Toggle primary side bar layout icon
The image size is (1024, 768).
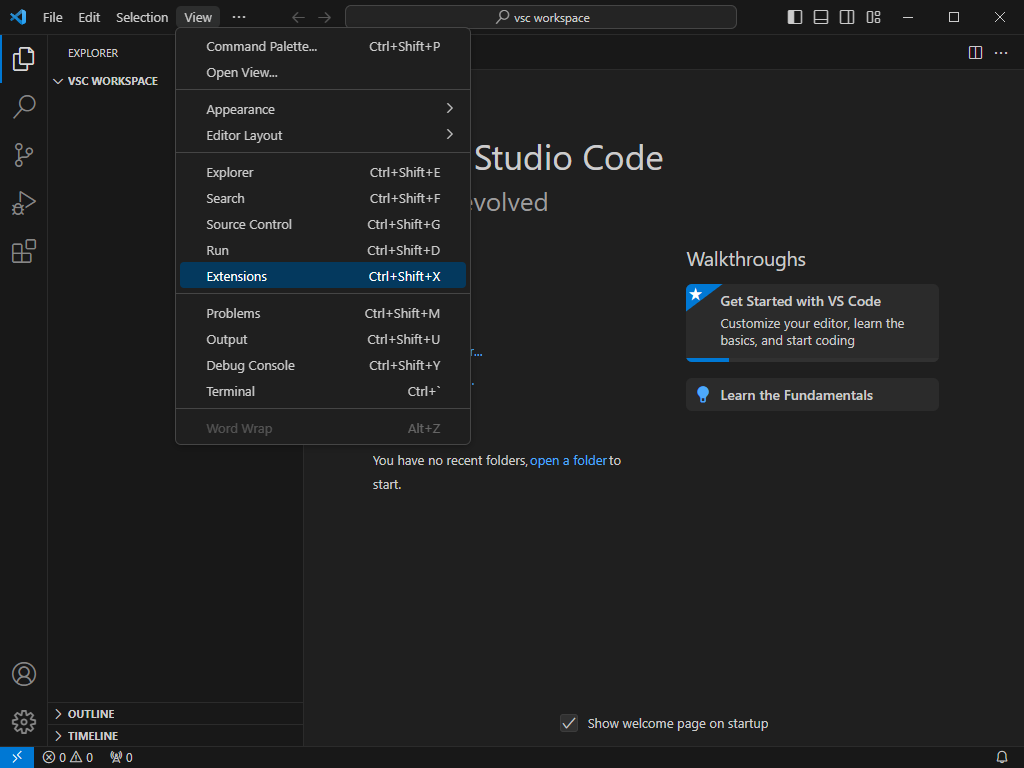795,17
